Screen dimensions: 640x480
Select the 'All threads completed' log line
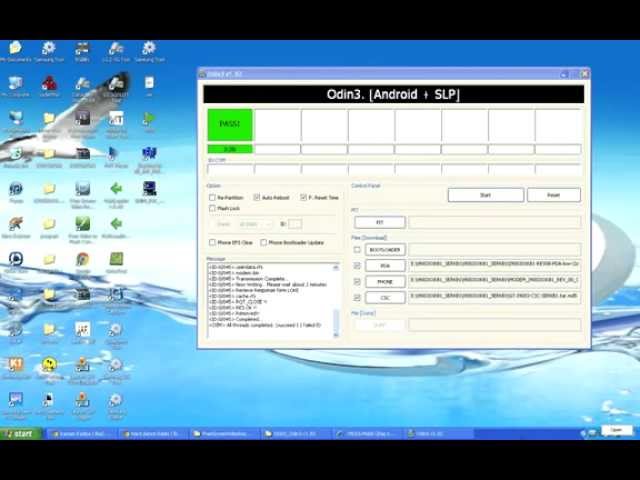tap(265, 325)
